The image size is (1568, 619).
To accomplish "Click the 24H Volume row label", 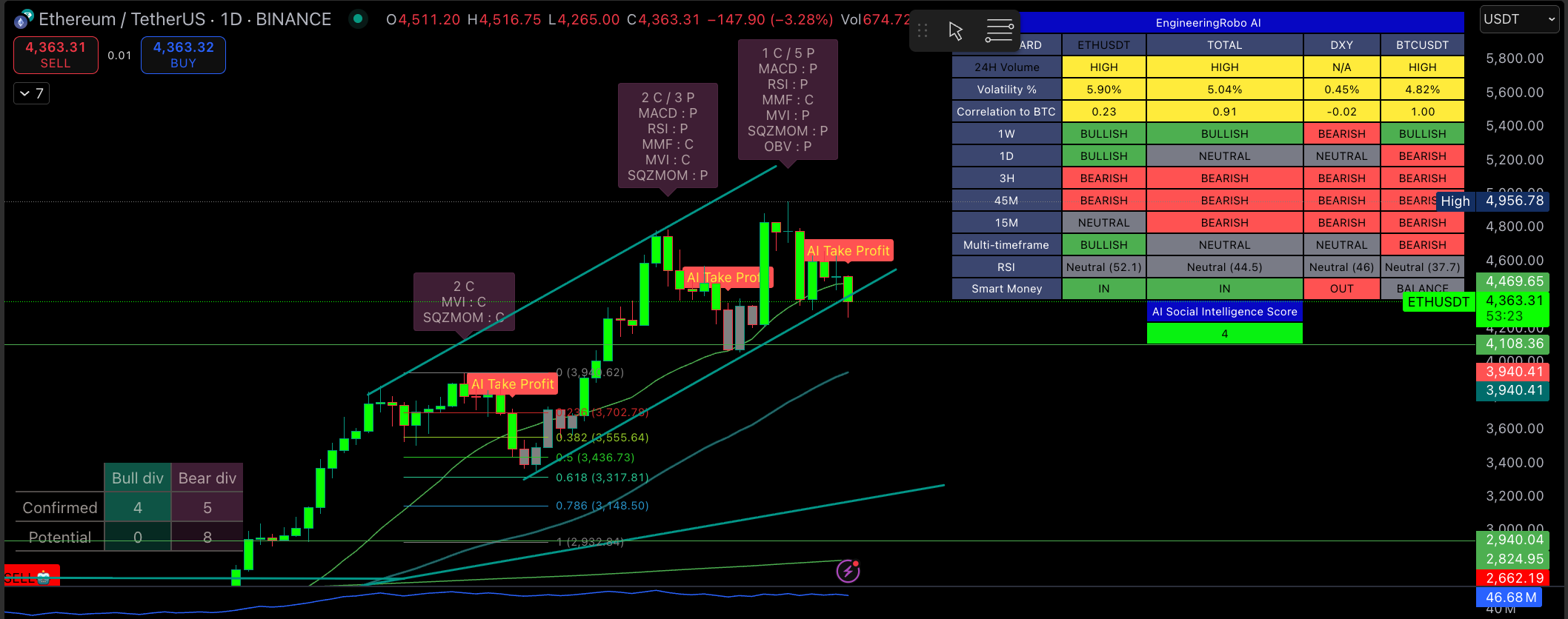I will tap(1006, 67).
